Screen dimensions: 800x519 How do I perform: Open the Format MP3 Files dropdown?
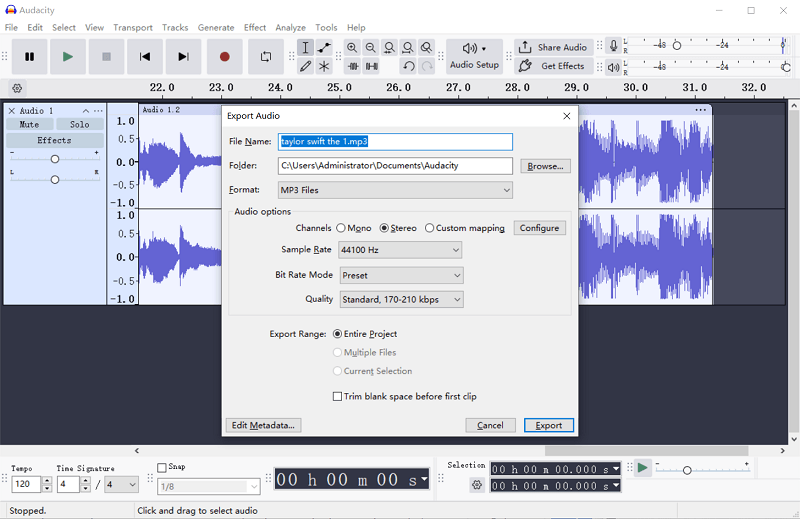pos(395,190)
